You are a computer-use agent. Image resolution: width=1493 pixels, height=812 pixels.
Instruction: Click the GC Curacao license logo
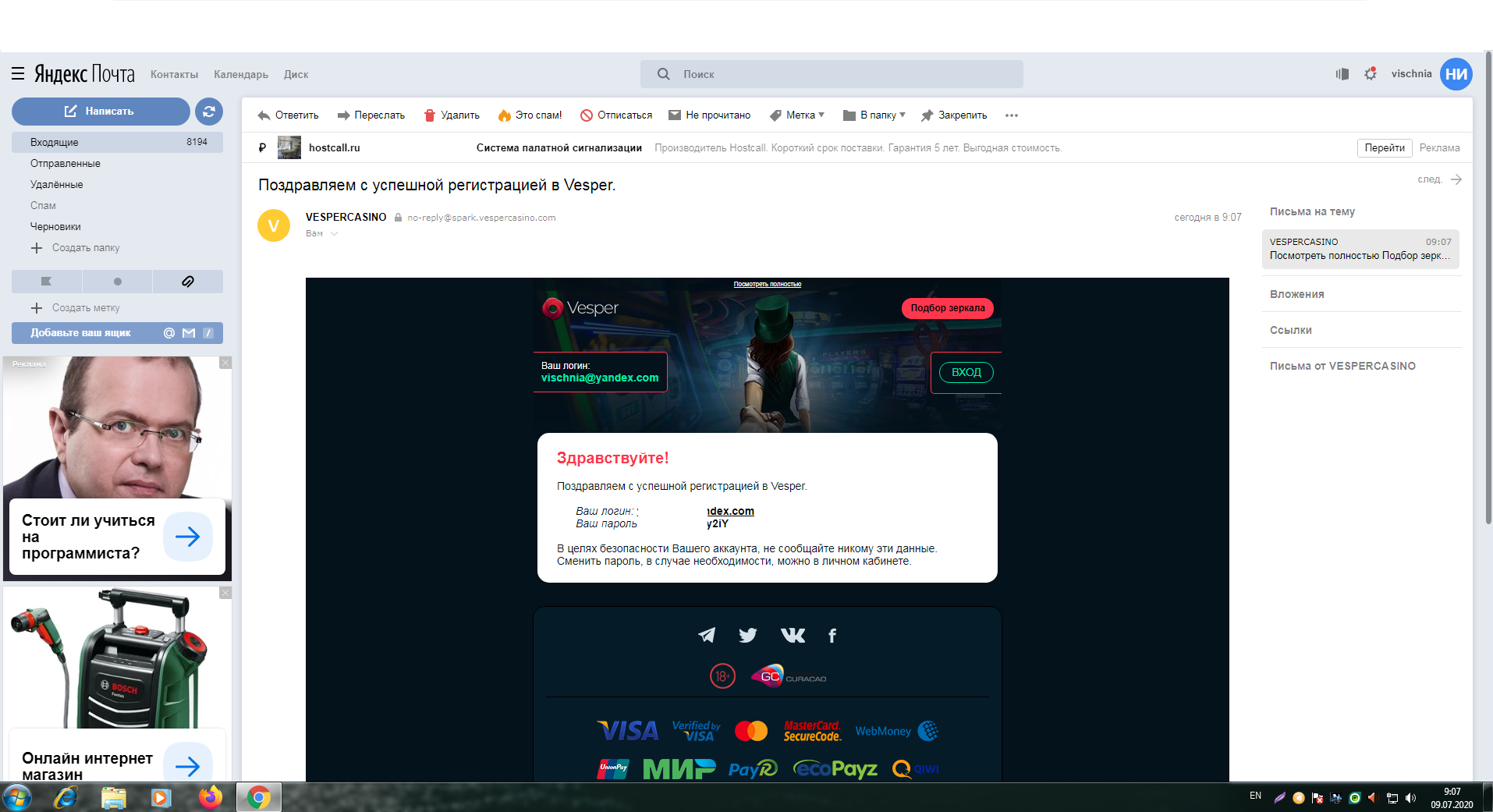coord(789,676)
